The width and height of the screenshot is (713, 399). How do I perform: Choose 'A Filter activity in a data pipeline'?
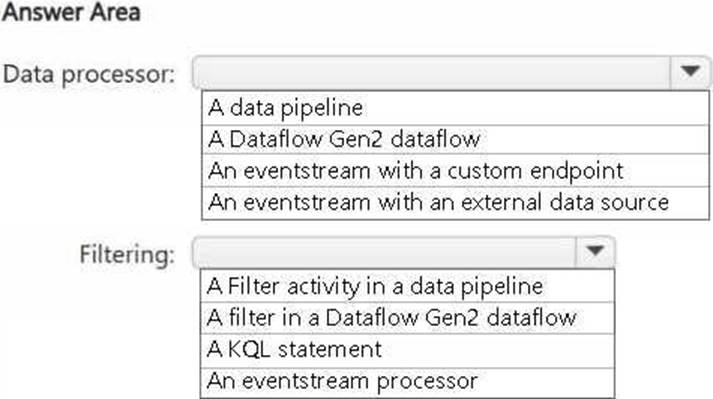tap(407, 286)
